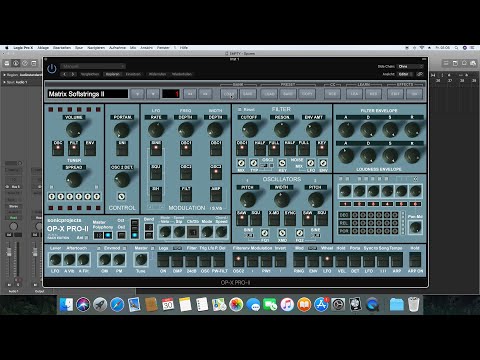Click the filter MIX mini knob
Viewport: 480px width, 360px height.
pyautogui.click(x=241, y=163)
